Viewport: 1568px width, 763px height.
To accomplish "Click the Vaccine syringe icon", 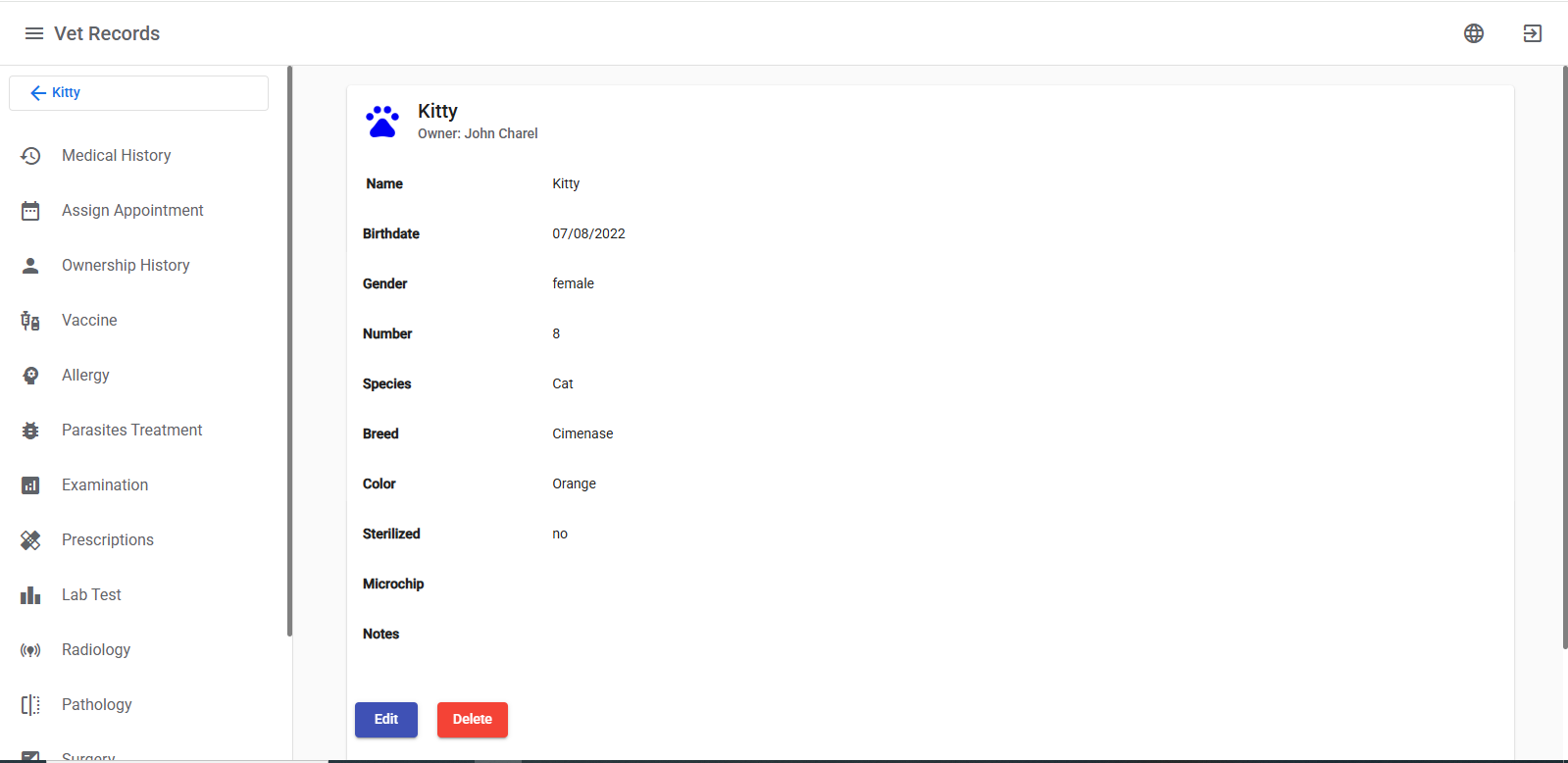I will 30,321.
